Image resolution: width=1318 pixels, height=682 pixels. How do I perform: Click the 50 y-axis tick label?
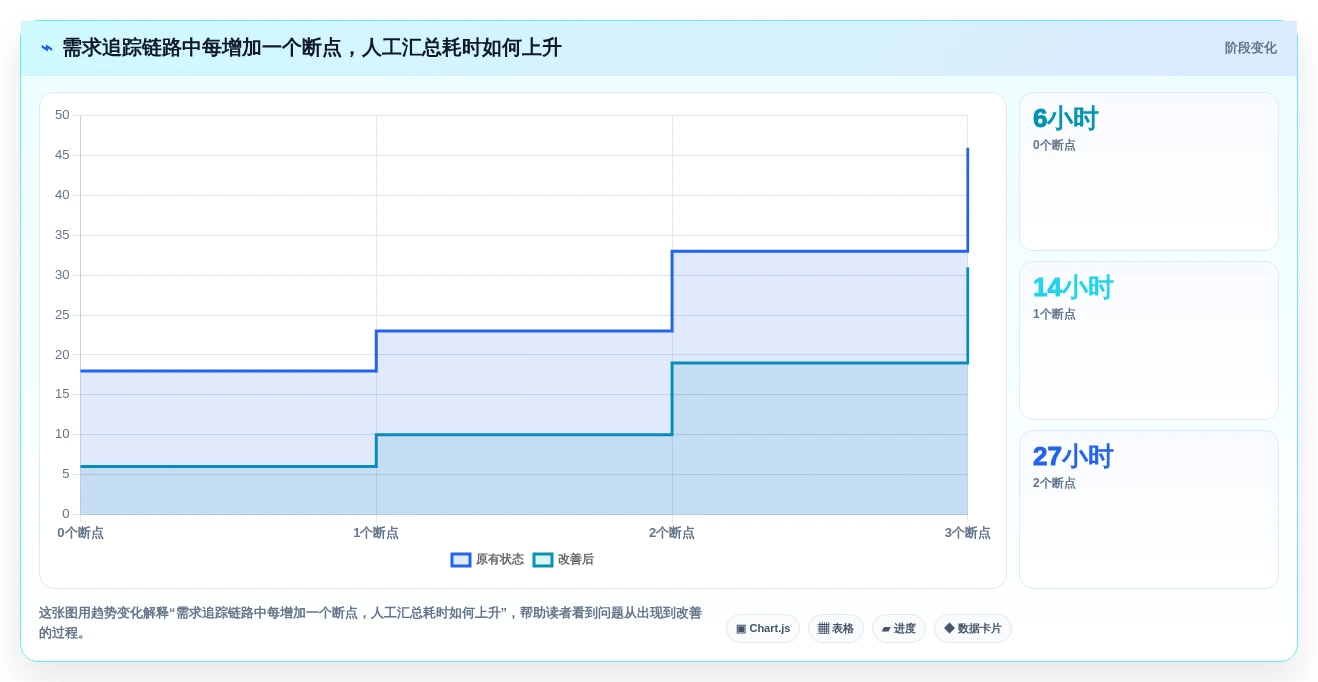(62, 115)
